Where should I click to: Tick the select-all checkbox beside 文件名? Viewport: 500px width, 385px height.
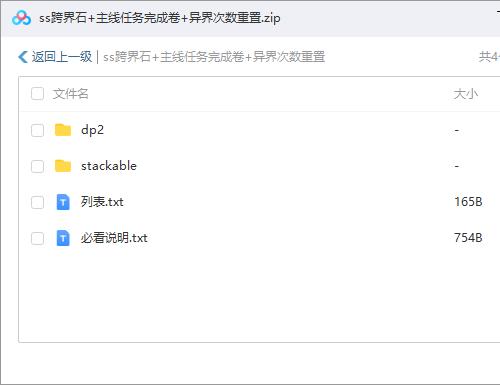pos(37,94)
